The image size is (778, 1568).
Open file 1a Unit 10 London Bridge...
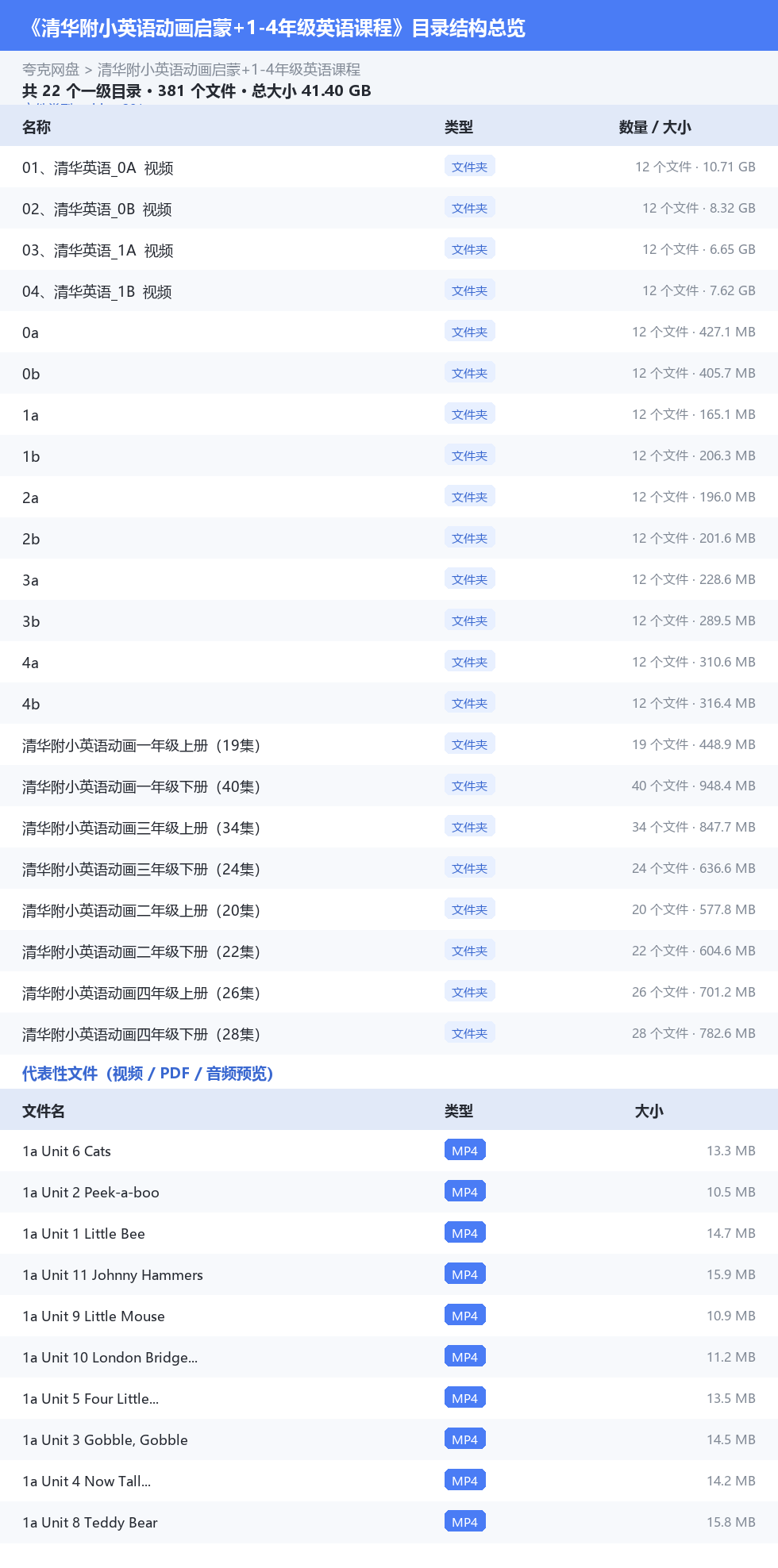(x=110, y=1357)
